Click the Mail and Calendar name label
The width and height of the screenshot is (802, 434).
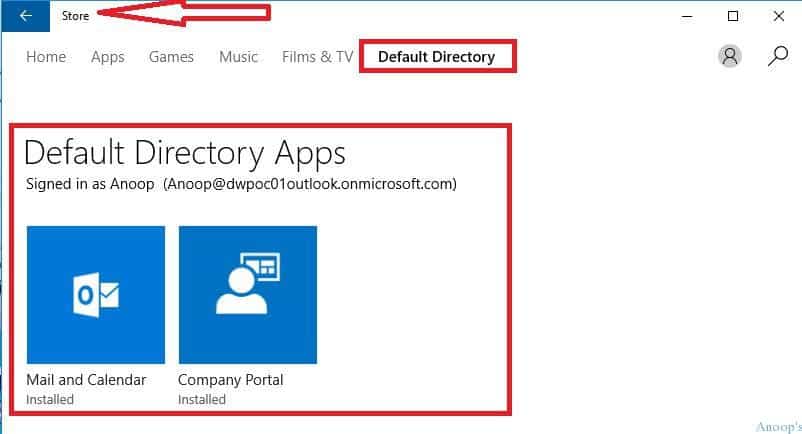[86, 380]
